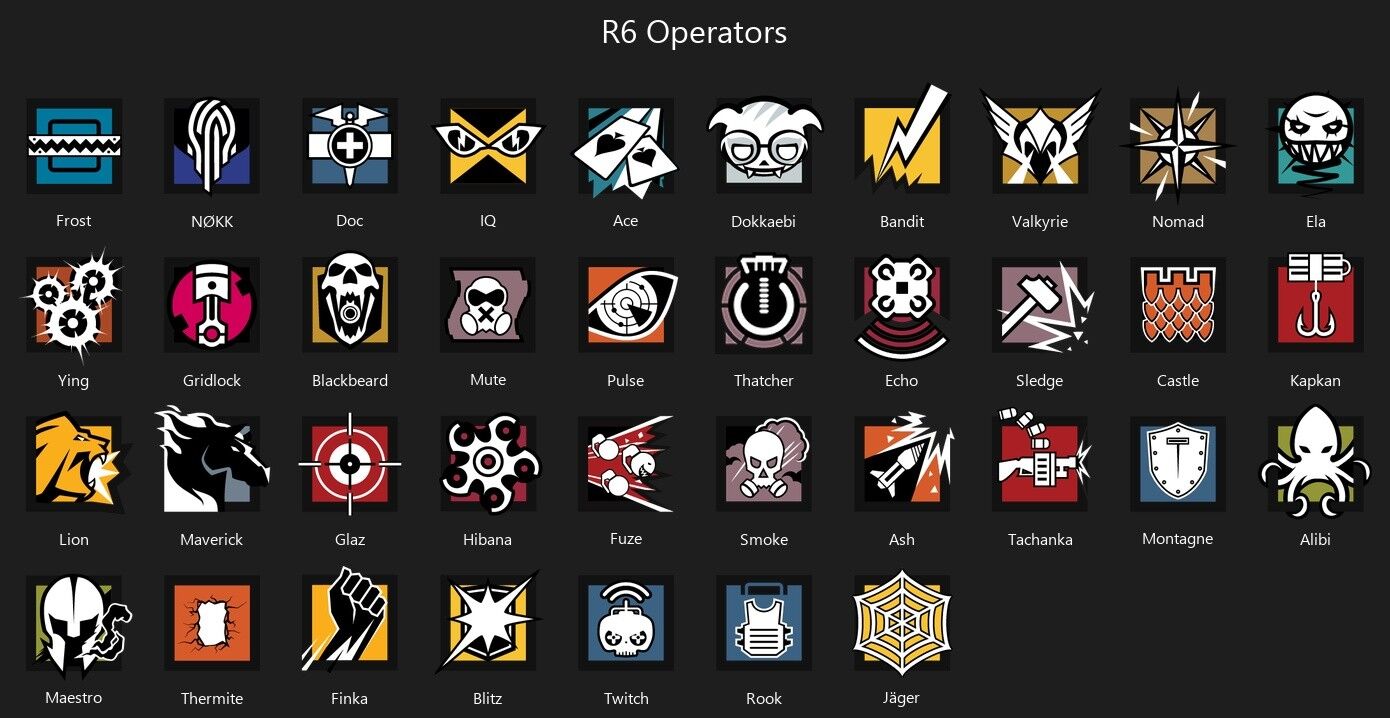1390x718 pixels.
Task: Select the Frost operator icon
Action: pos(74,146)
